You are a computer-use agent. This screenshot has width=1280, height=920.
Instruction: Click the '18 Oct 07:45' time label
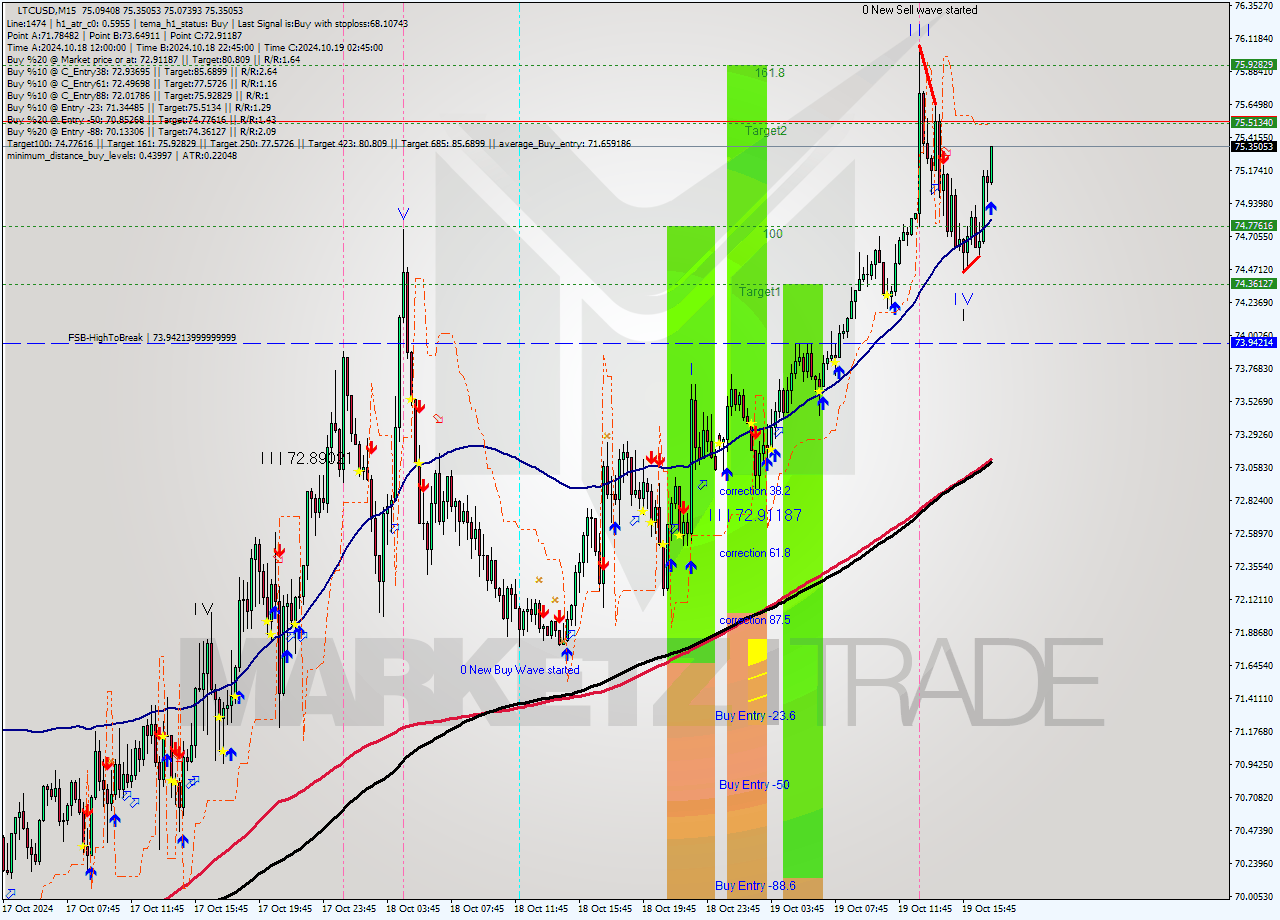click(x=477, y=909)
